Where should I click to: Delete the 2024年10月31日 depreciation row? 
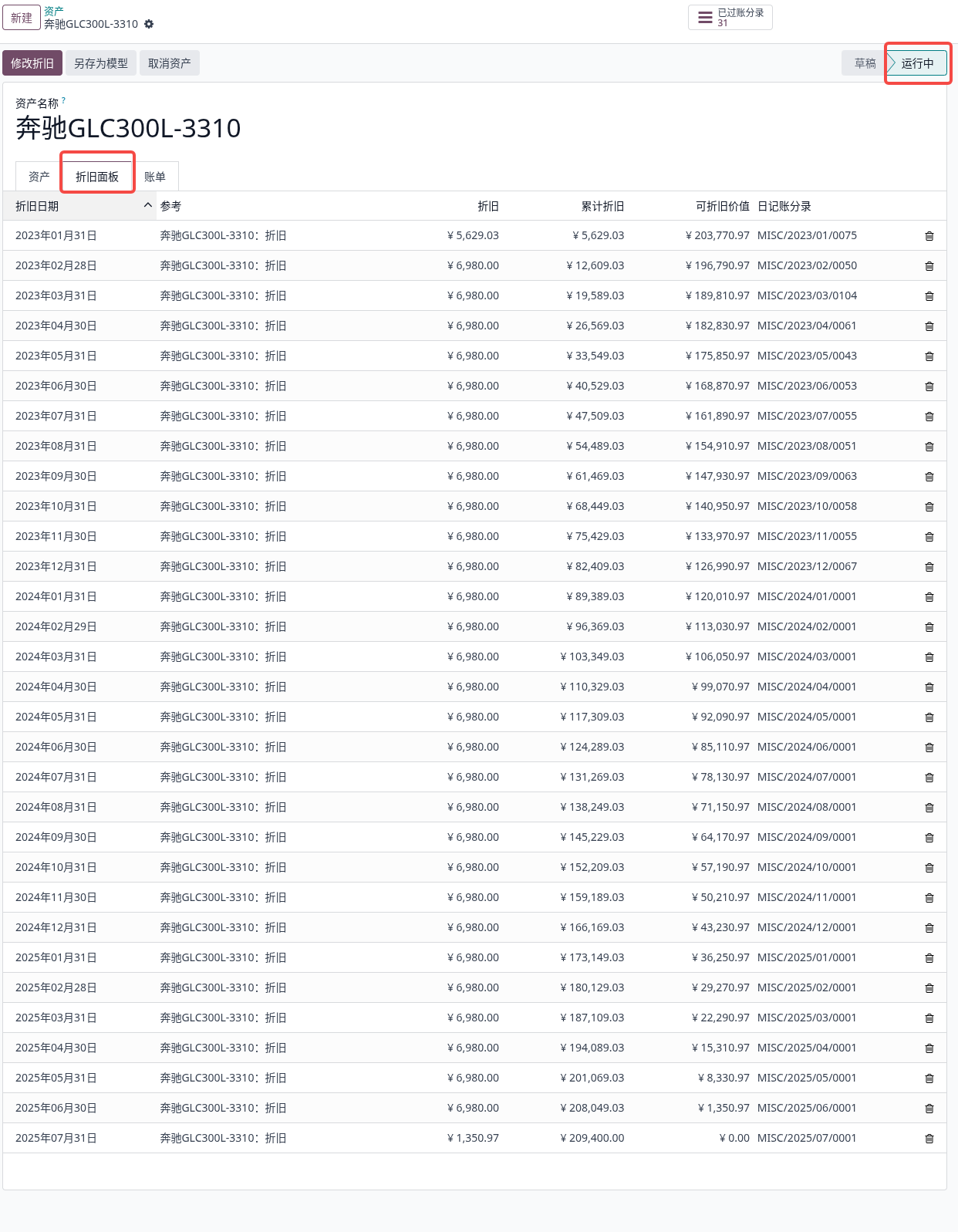point(929,868)
